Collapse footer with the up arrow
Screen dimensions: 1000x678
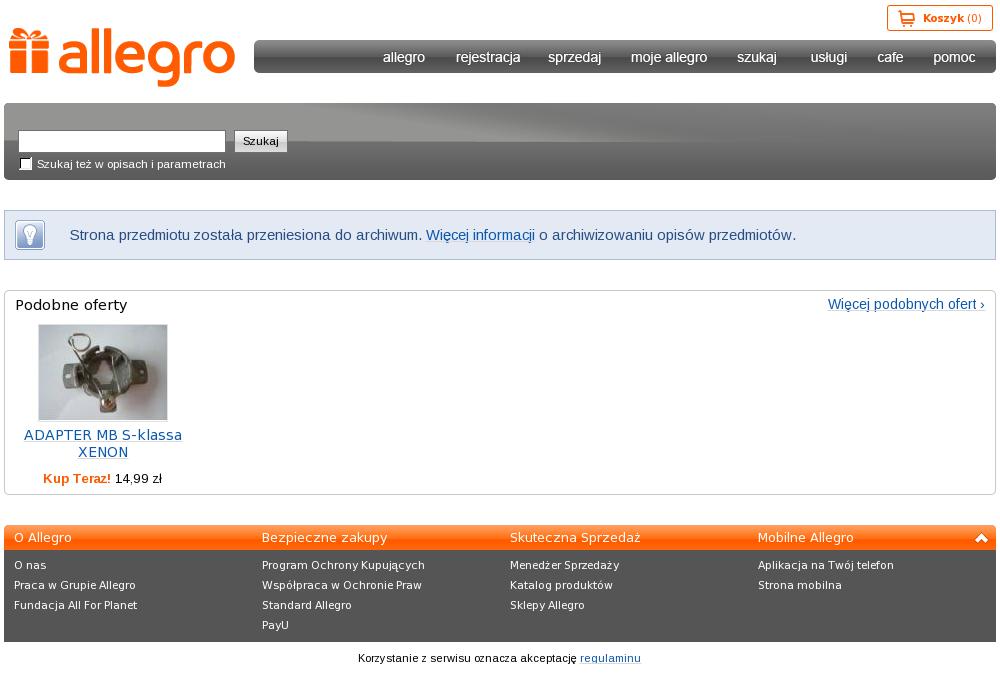(981, 538)
